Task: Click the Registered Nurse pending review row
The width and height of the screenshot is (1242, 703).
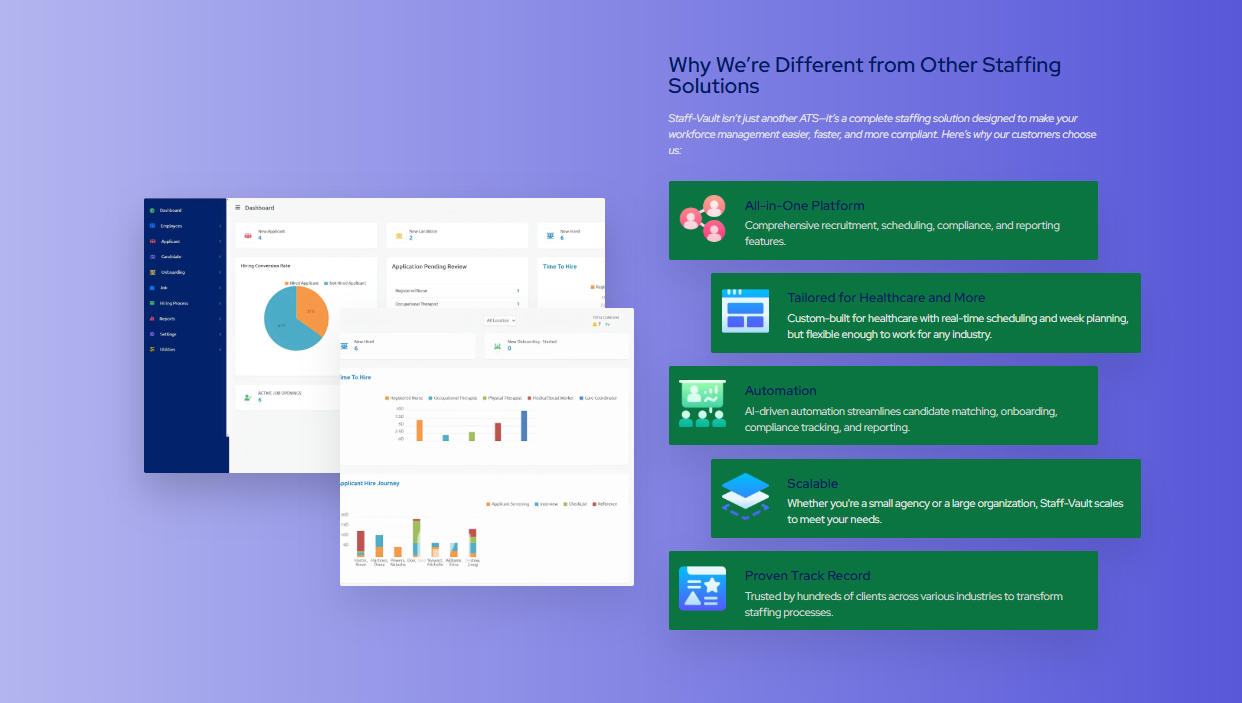Action: point(456,291)
